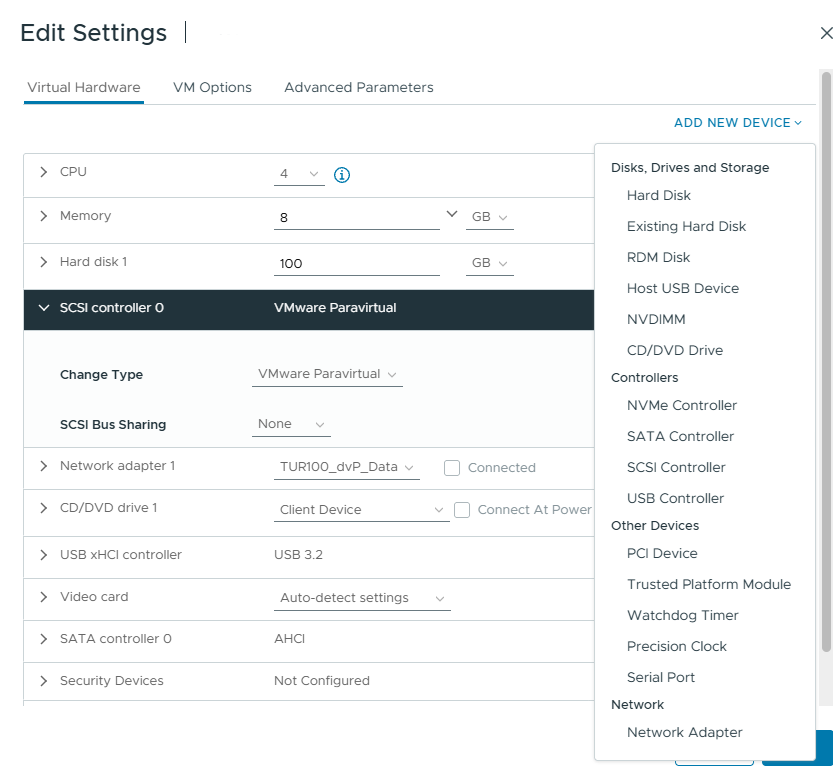Enable Connect At Power On for CD/DVD

pos(462,510)
